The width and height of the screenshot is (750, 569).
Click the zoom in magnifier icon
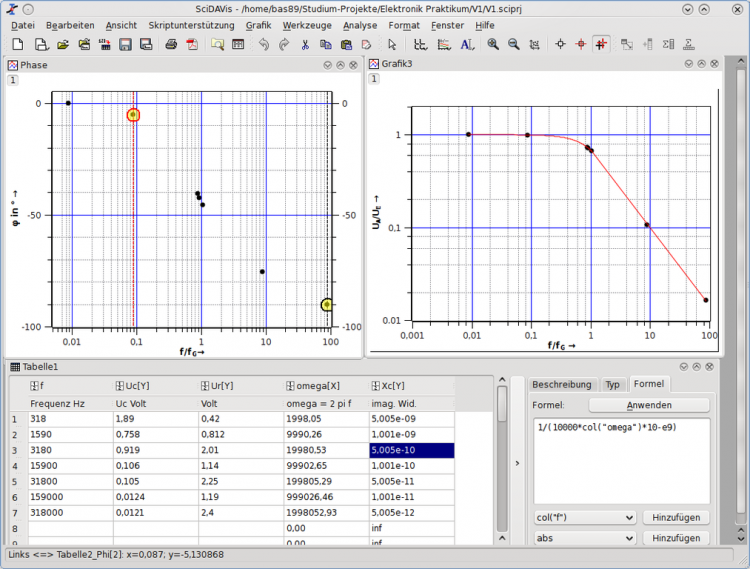493,45
